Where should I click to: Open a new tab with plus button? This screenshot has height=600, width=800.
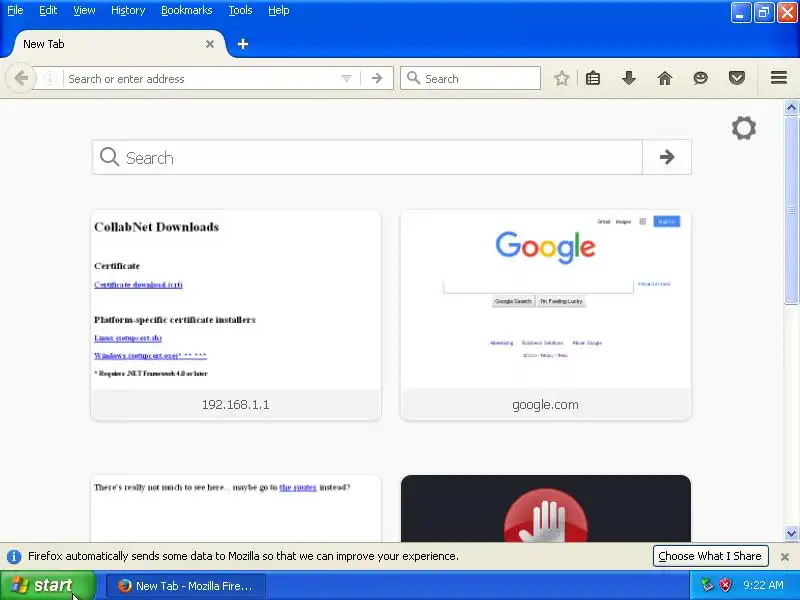tap(243, 44)
